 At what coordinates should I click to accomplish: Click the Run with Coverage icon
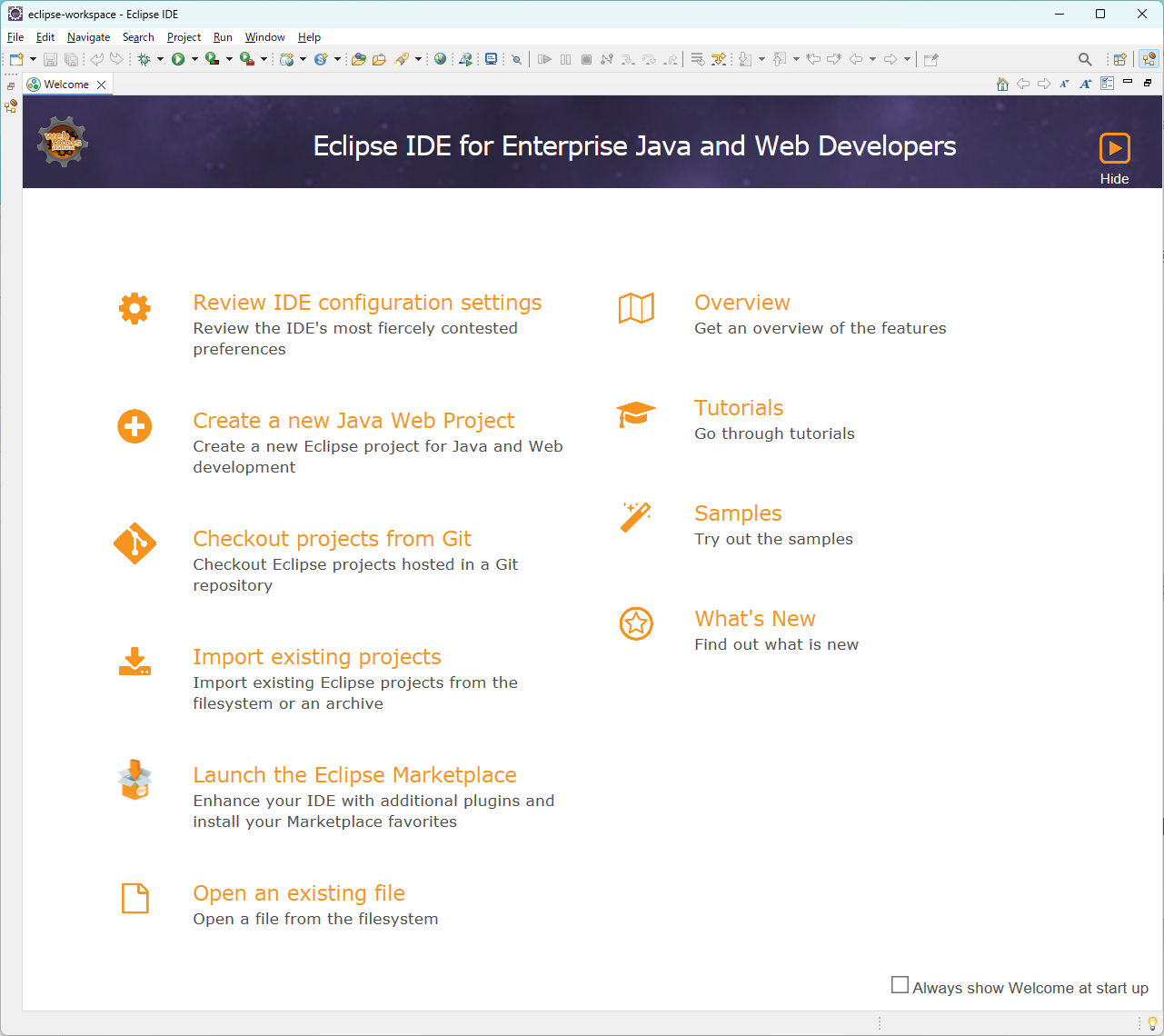tap(212, 59)
